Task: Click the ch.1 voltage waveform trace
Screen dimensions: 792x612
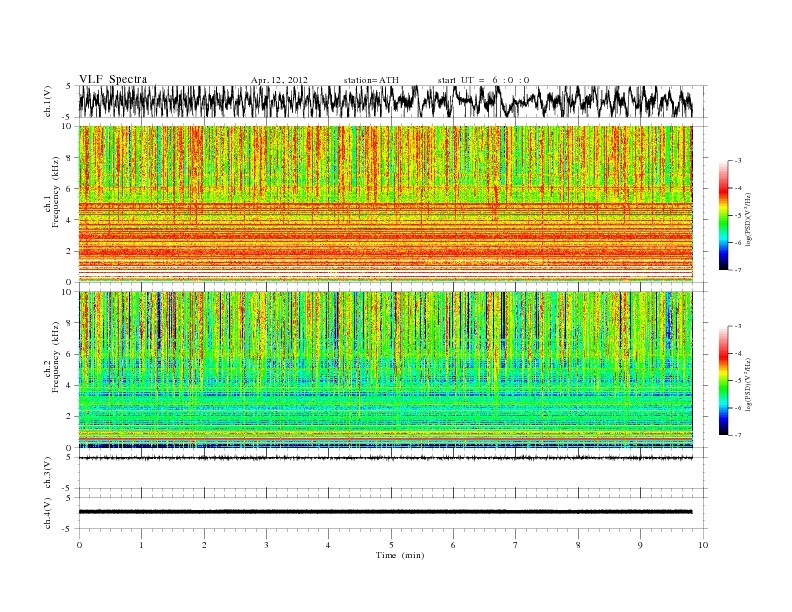Action: tap(385, 101)
